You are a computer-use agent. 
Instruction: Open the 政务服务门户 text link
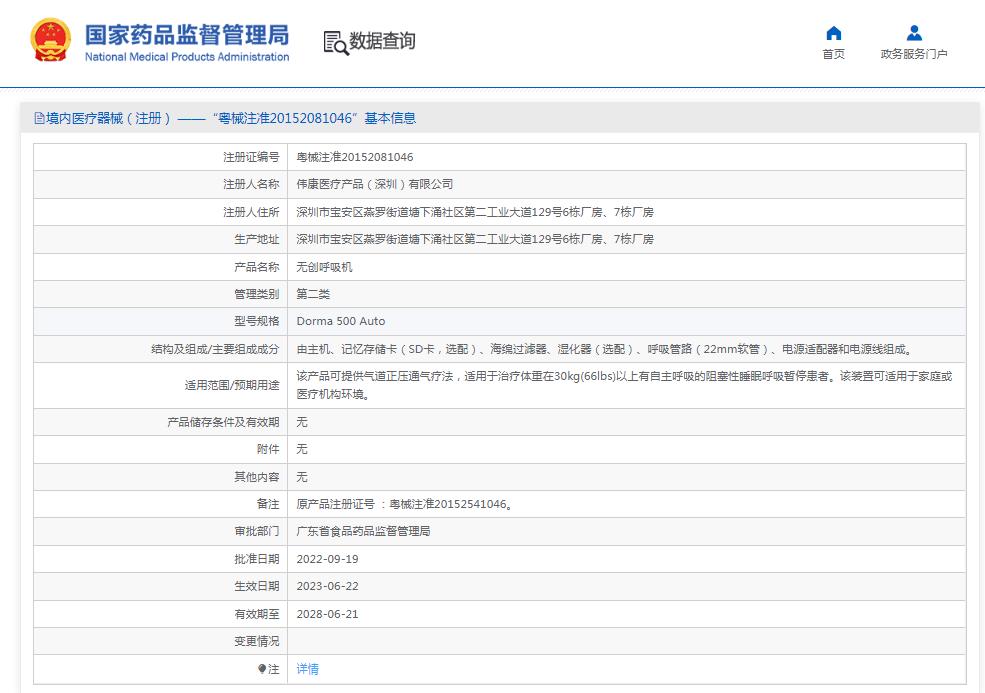pos(913,54)
